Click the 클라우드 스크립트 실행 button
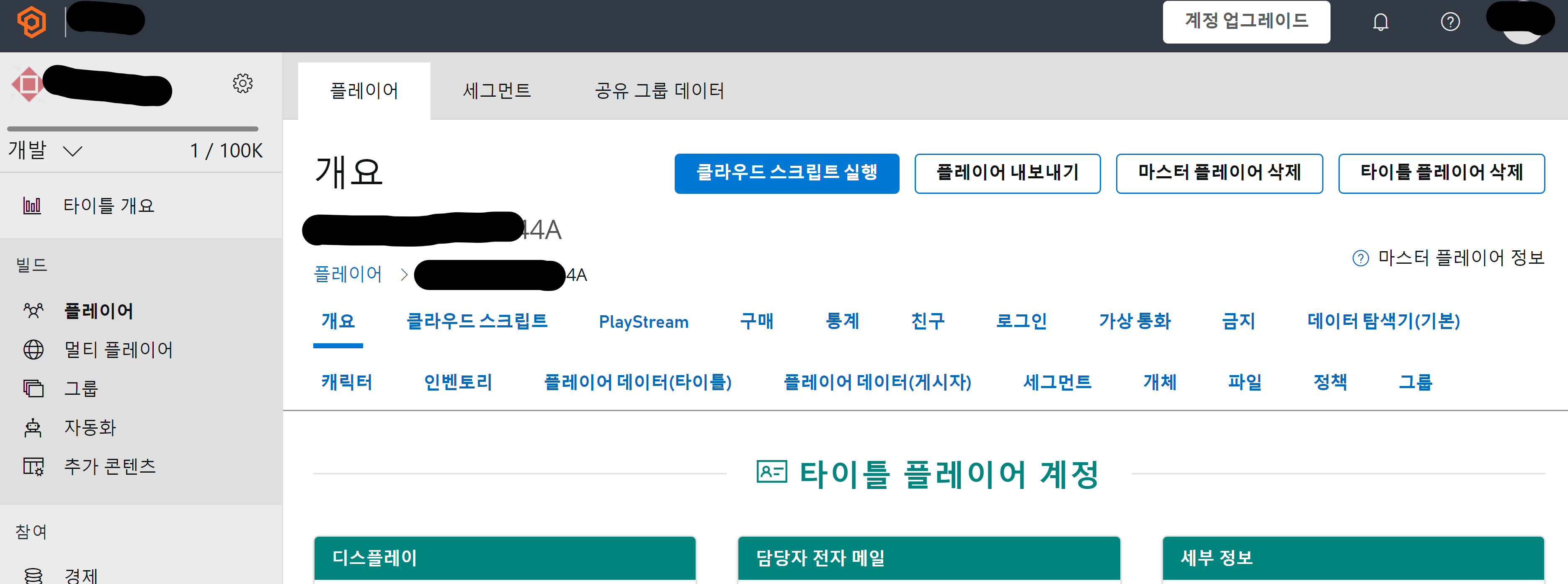Image resolution: width=1568 pixels, height=584 pixels. [x=787, y=173]
